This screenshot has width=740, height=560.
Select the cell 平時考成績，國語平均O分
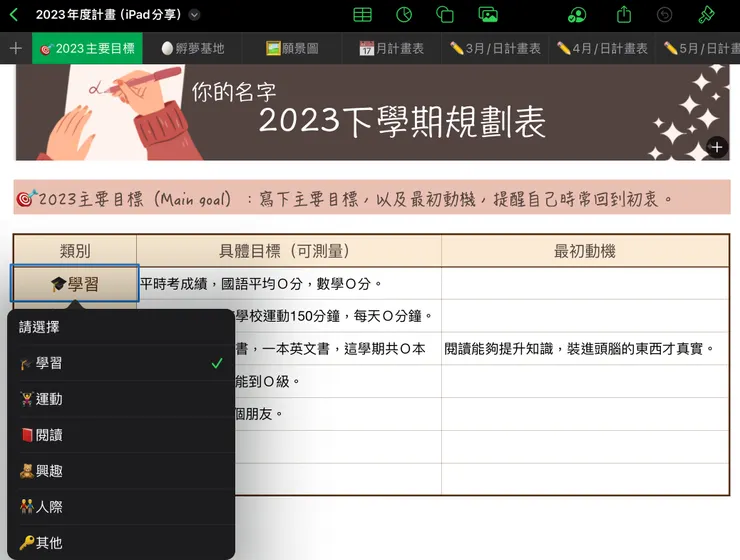[x=289, y=284]
